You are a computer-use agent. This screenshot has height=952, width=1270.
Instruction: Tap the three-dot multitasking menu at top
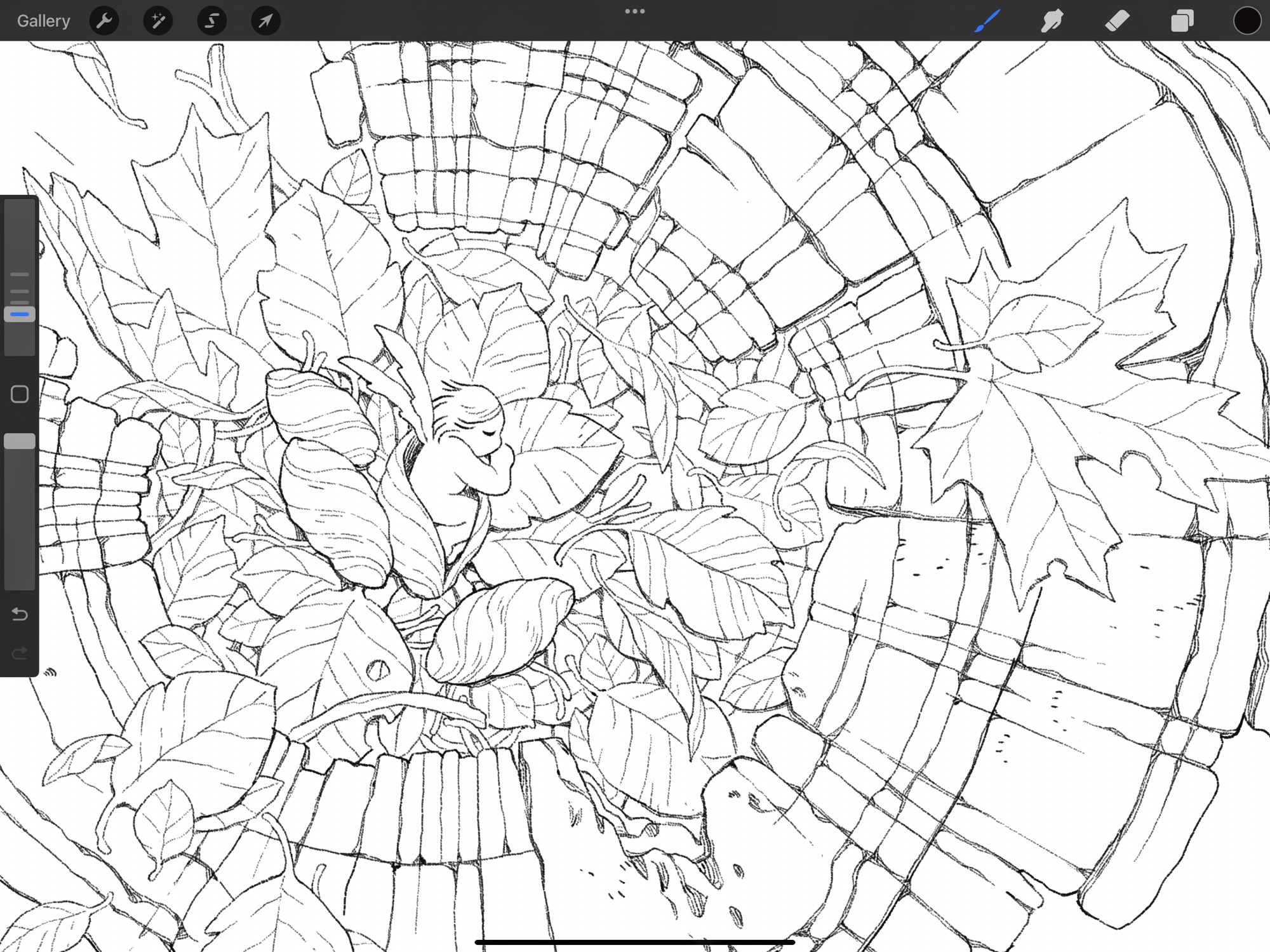click(634, 11)
